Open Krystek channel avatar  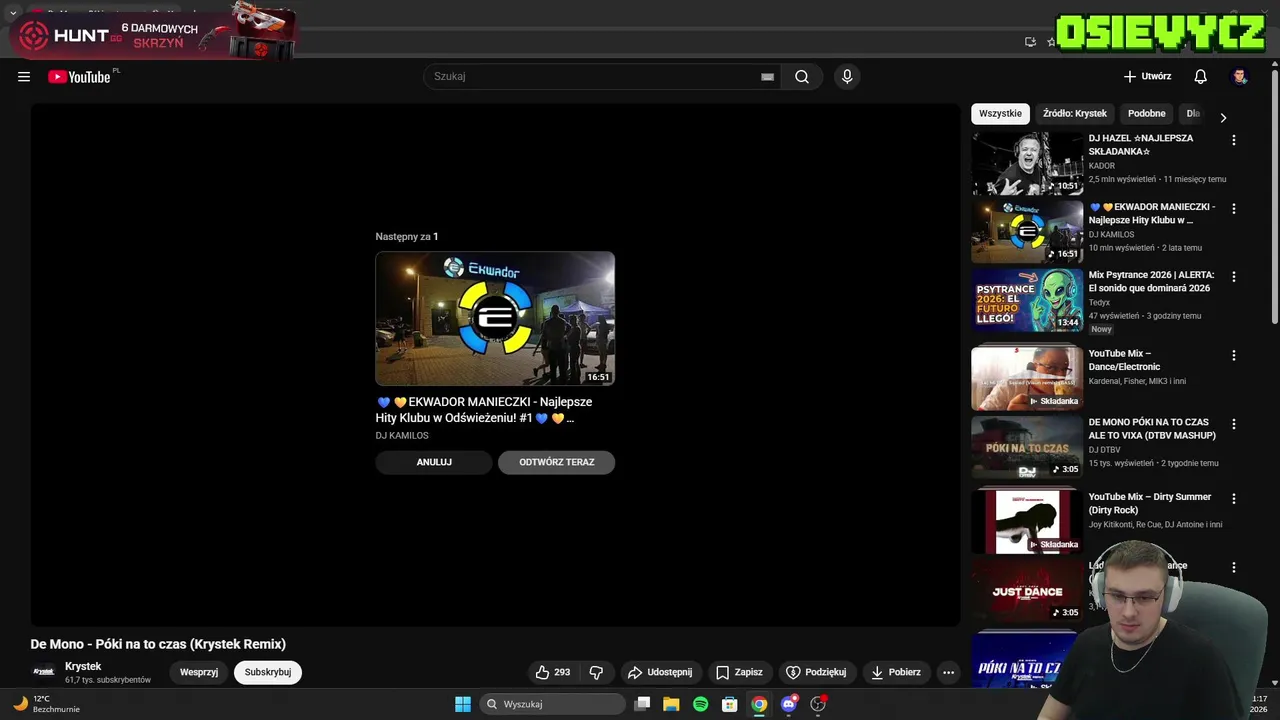coord(44,672)
